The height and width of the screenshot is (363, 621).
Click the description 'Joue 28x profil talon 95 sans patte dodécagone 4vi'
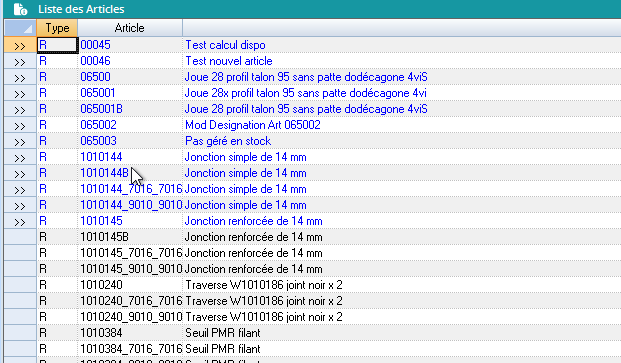[x=306, y=93]
